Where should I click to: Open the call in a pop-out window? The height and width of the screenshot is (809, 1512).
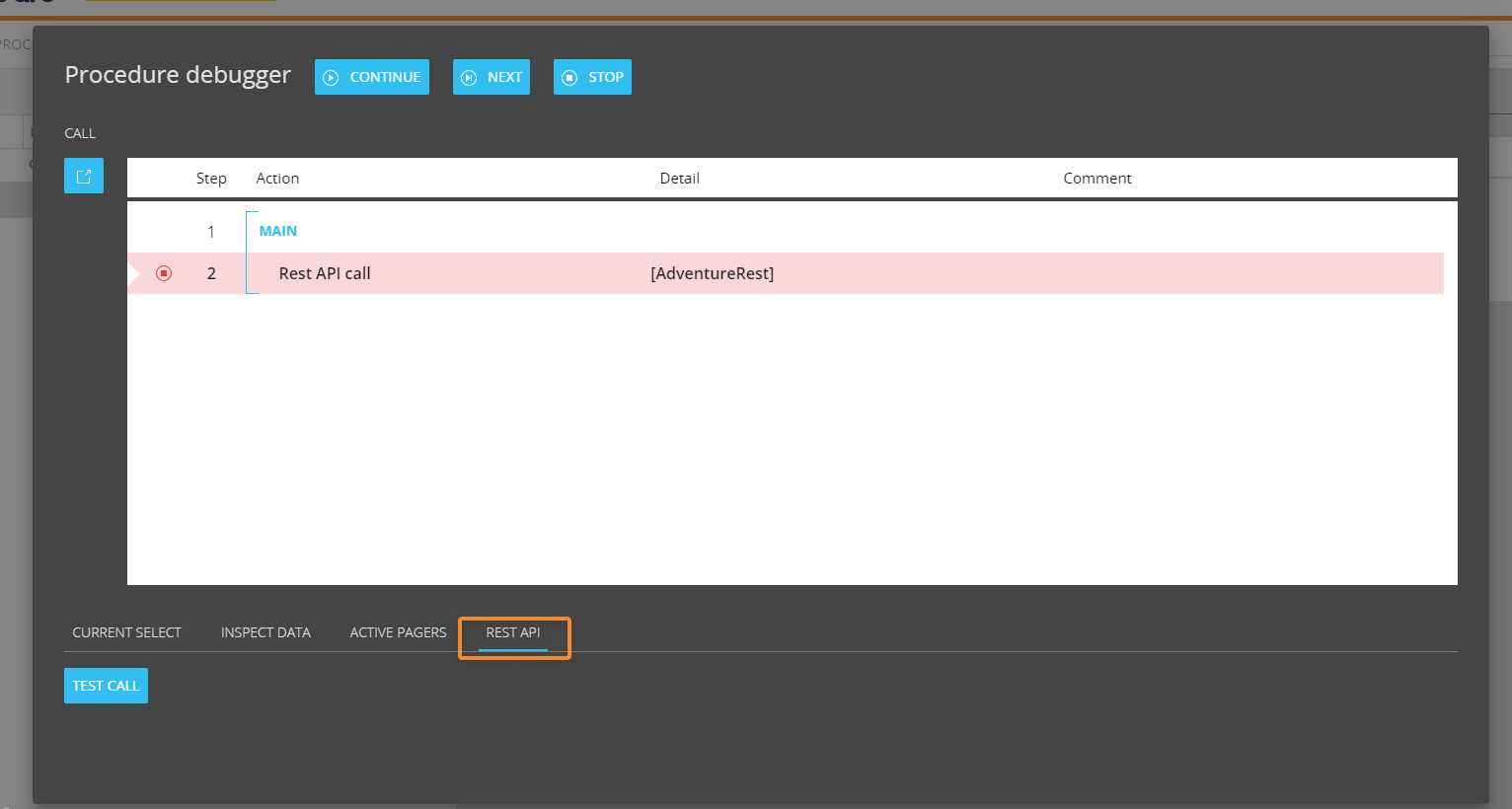[x=84, y=176]
